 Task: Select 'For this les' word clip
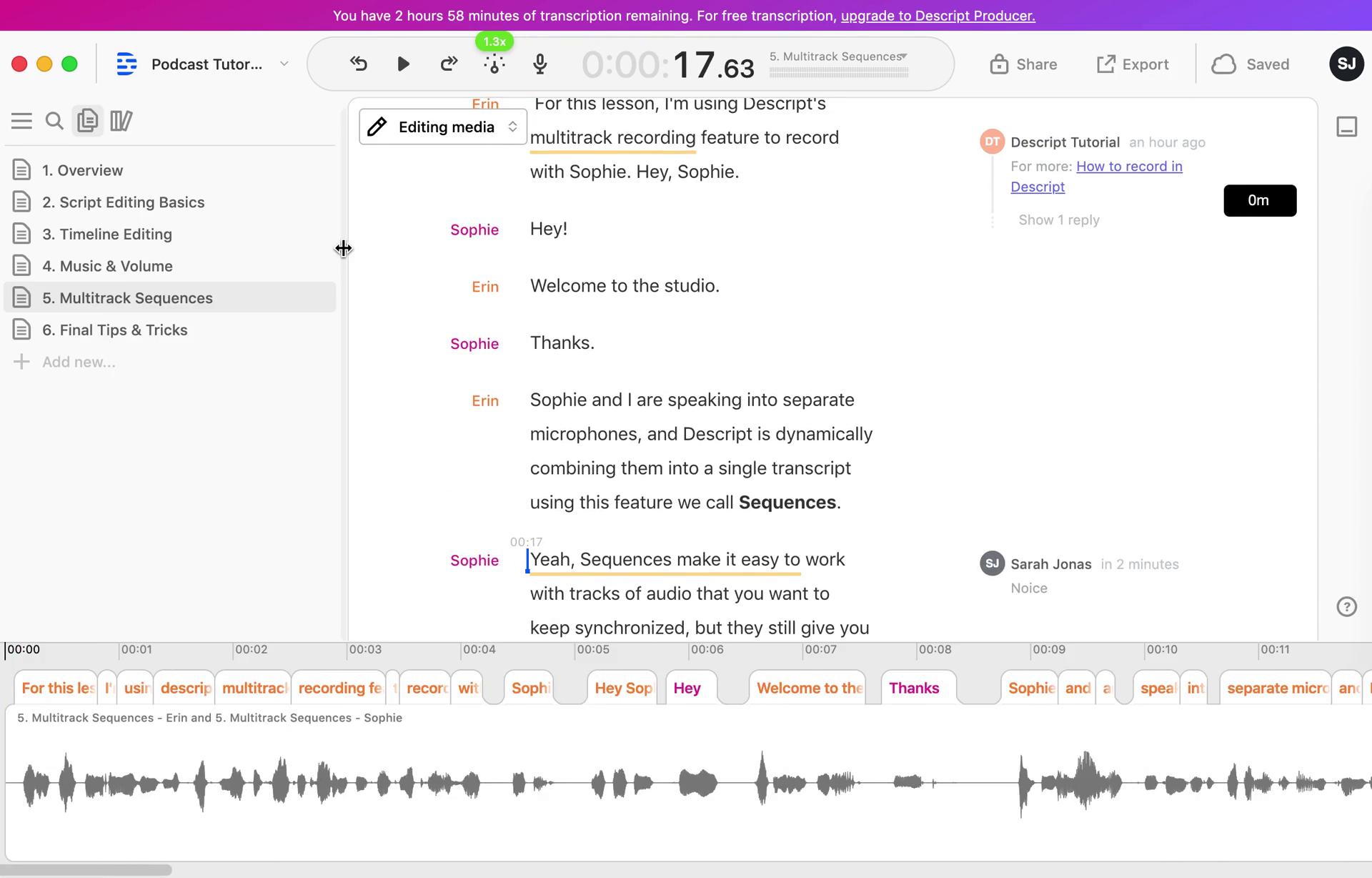tap(56, 688)
